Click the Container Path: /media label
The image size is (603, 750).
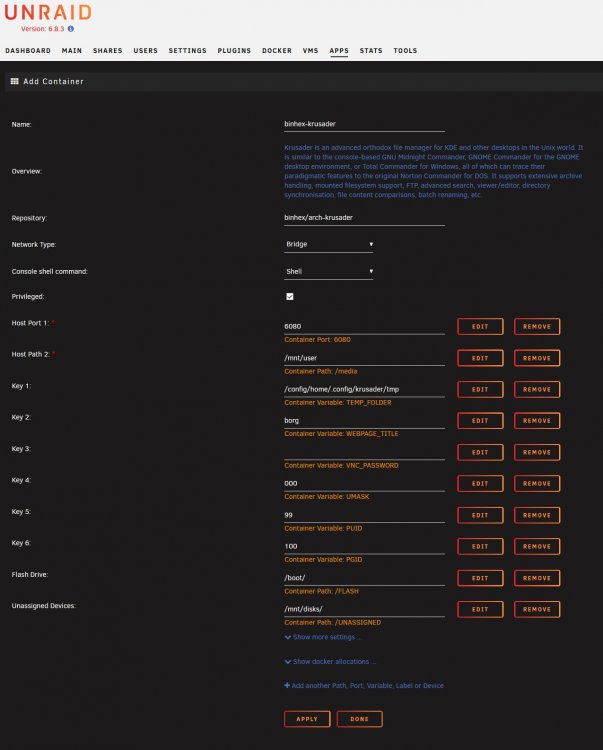point(321,371)
